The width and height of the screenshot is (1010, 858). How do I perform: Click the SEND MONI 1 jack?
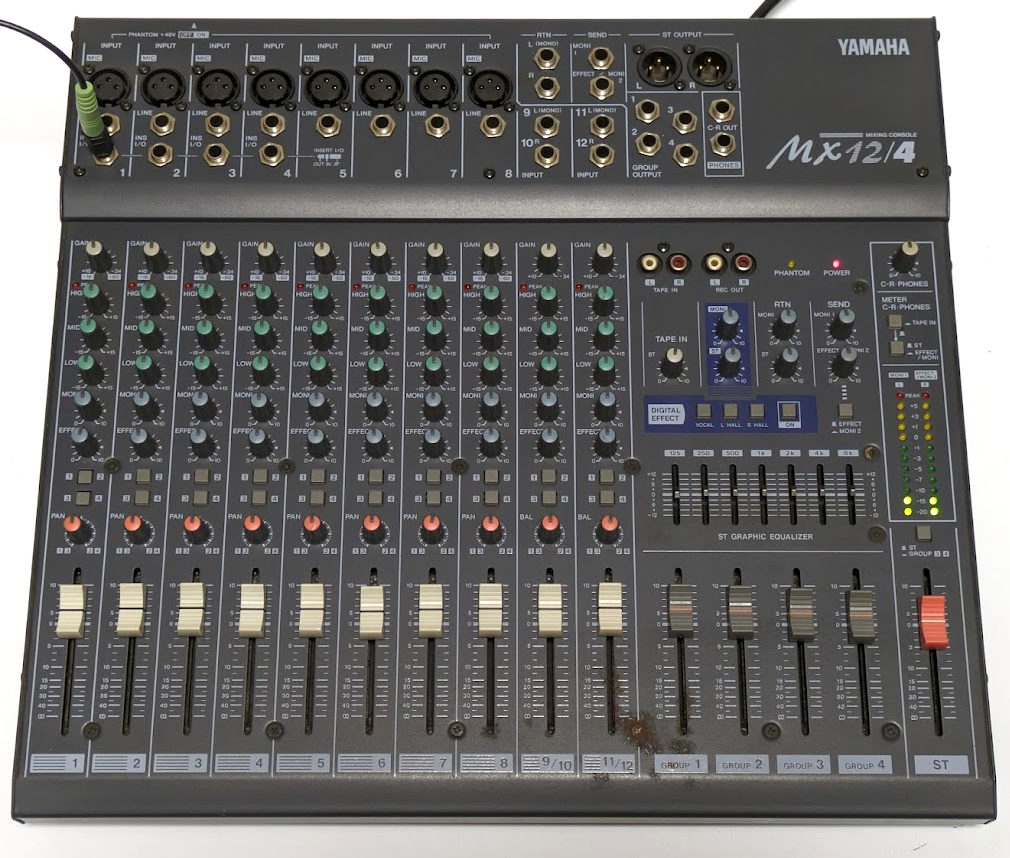tap(602, 59)
